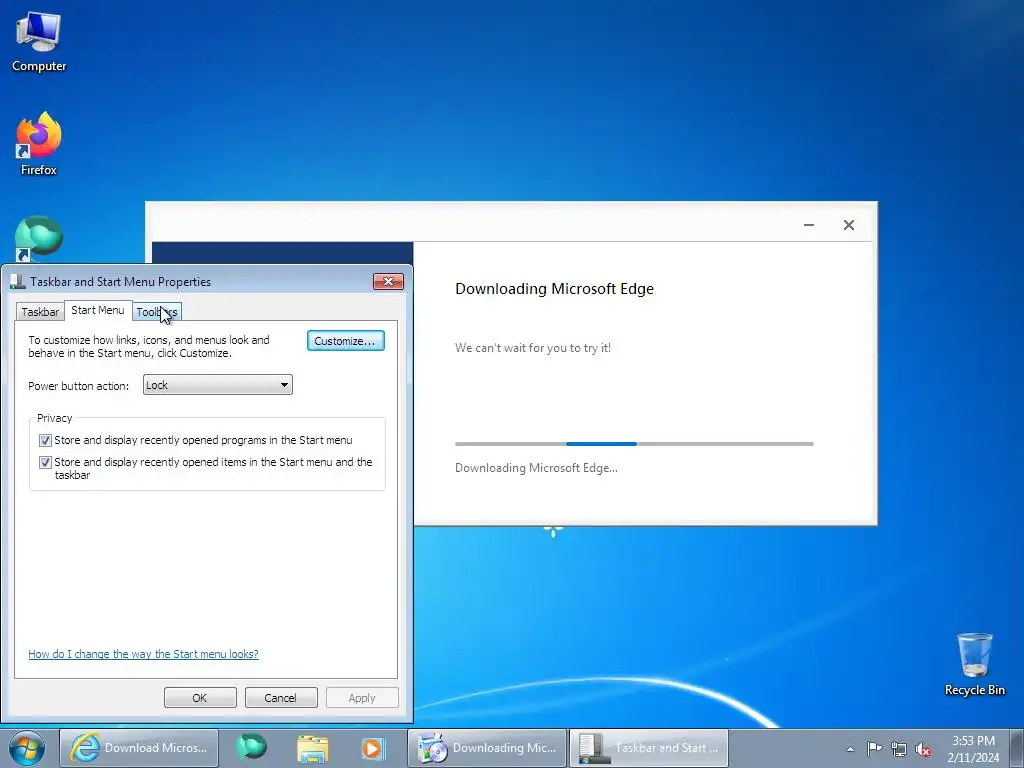
Task: Click the Edge download progress bar
Action: (x=634, y=444)
